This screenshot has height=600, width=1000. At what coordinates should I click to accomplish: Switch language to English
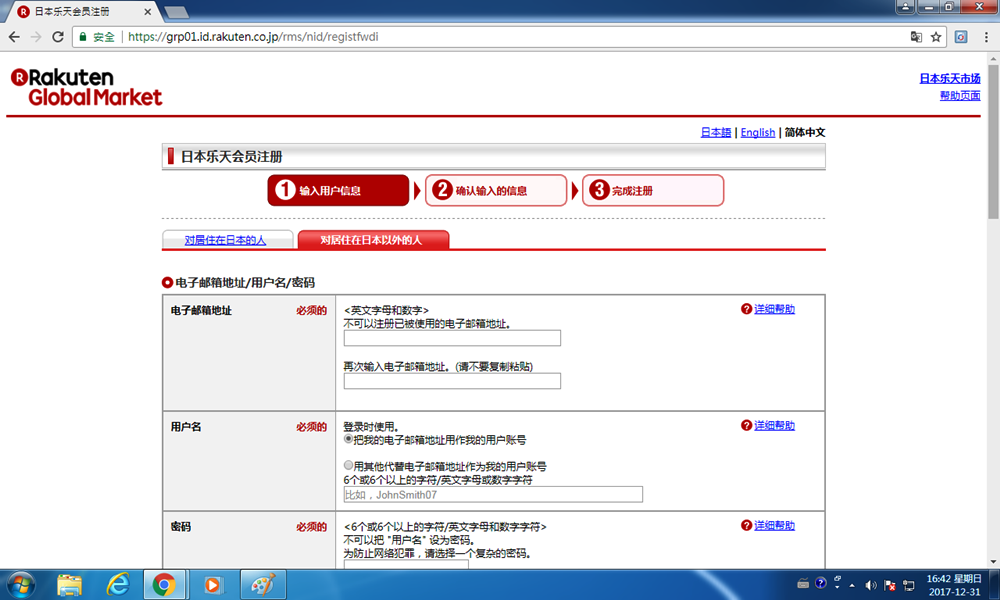[x=757, y=132]
